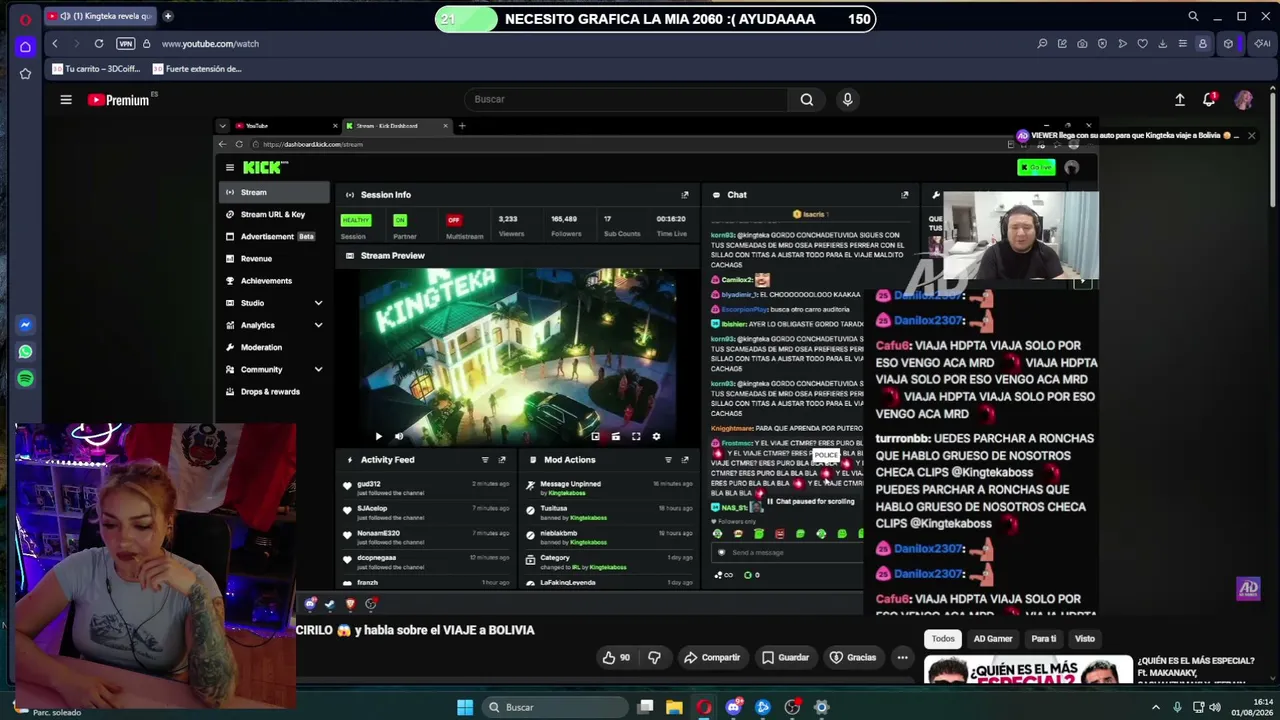The width and height of the screenshot is (1280, 720).
Task: Like the video with 90 likes
Action: point(617,657)
